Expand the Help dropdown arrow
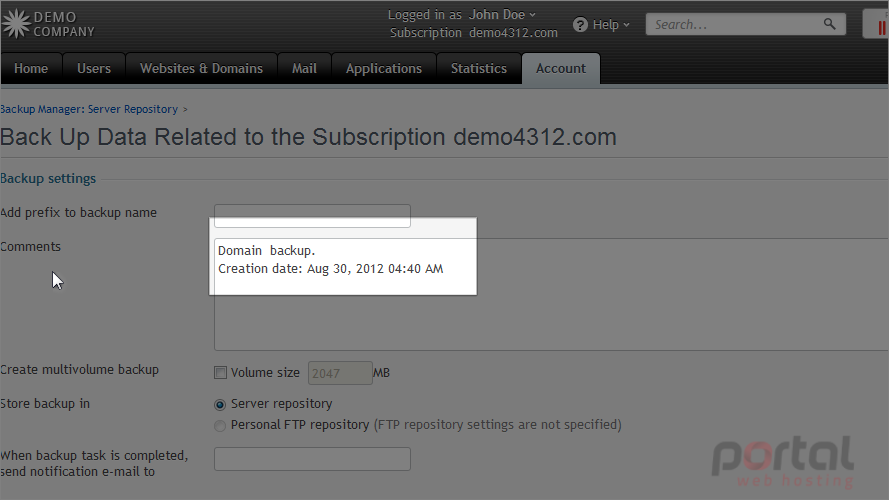 (626, 25)
